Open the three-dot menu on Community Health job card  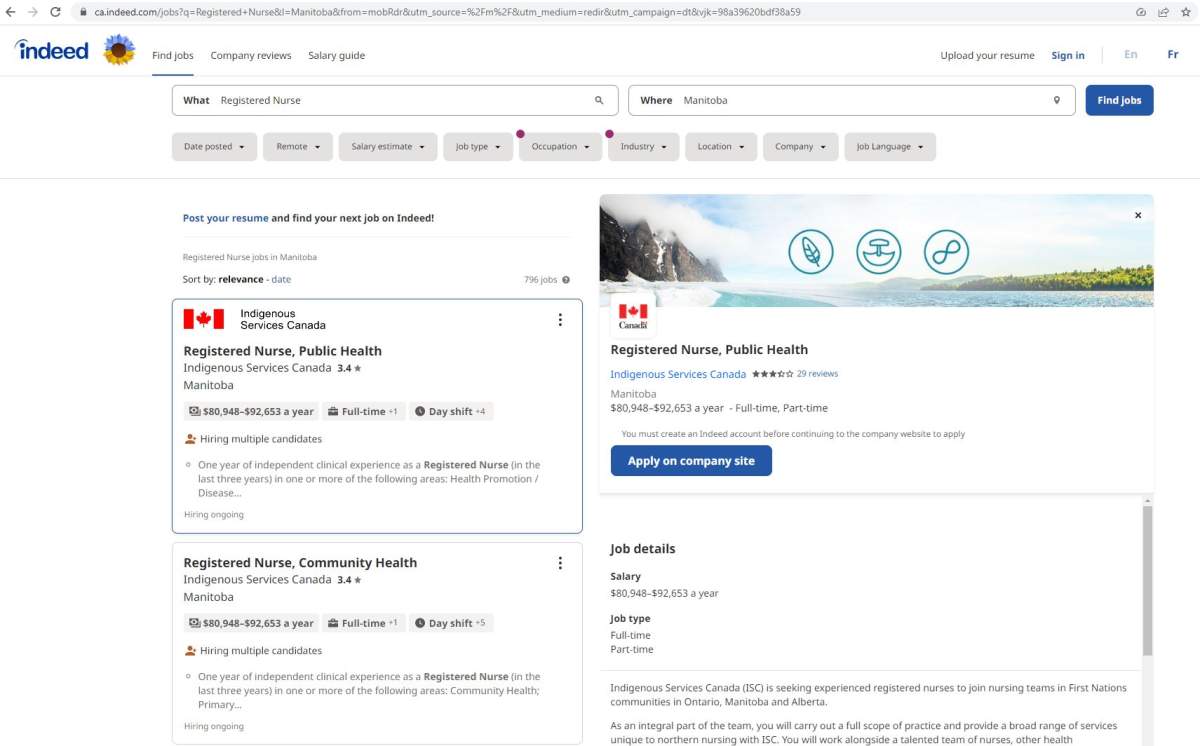click(x=560, y=563)
